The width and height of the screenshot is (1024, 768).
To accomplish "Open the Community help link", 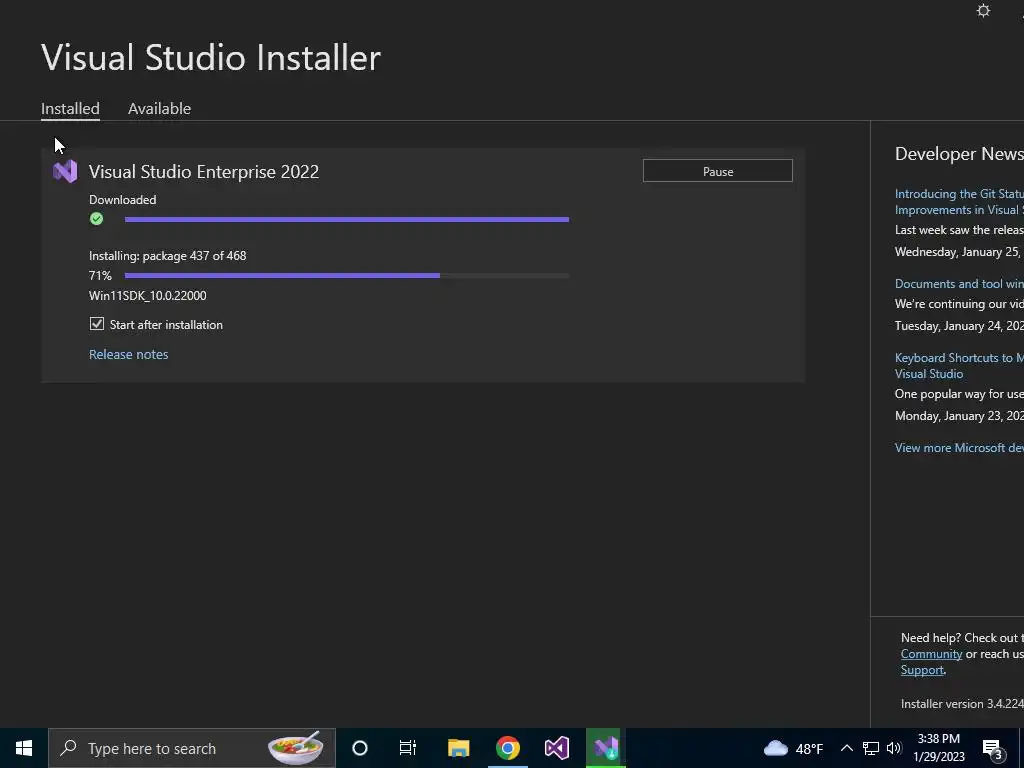I will (x=931, y=654).
